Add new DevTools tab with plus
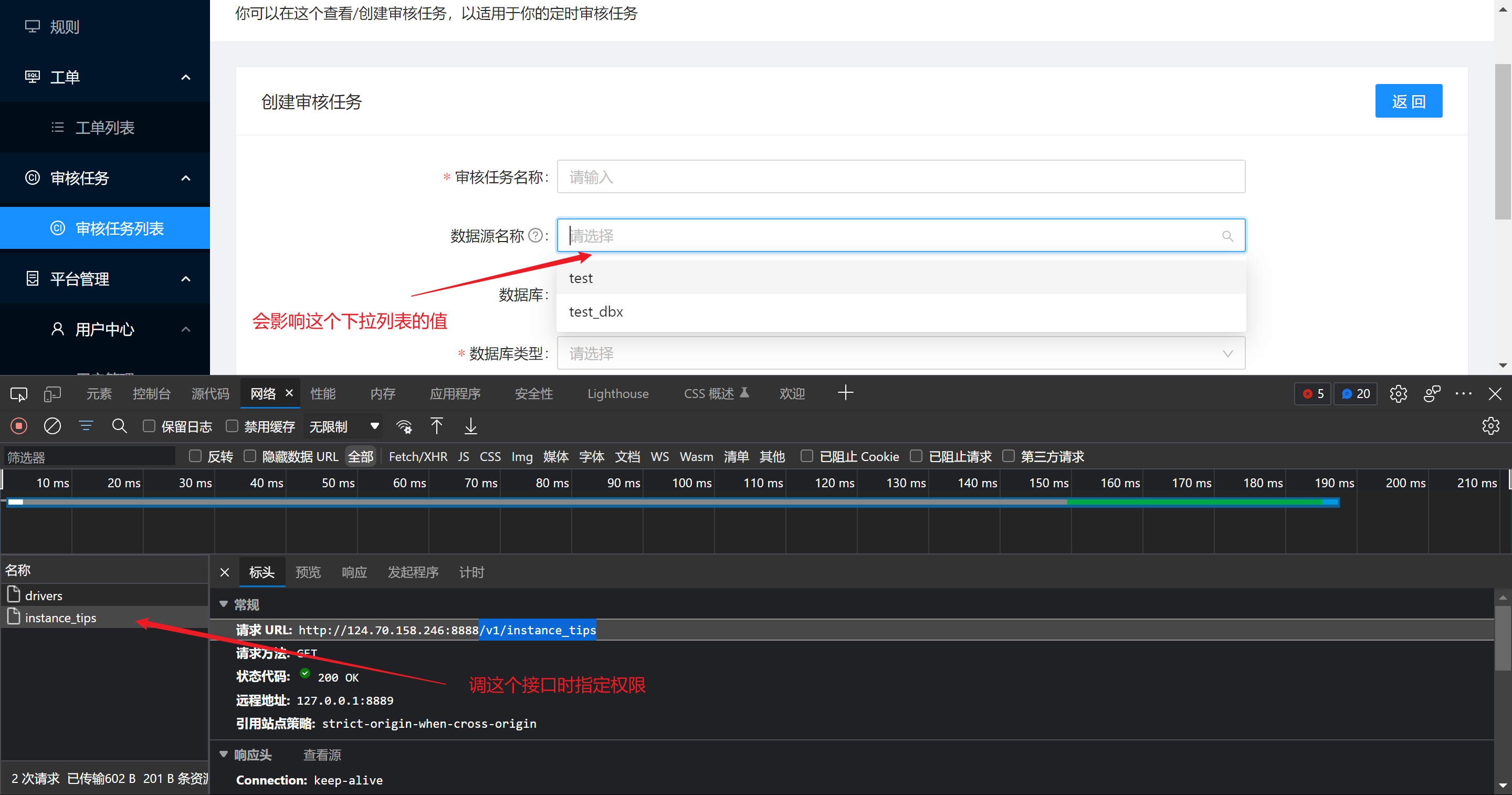Image resolution: width=1512 pixels, height=795 pixels. click(x=845, y=393)
